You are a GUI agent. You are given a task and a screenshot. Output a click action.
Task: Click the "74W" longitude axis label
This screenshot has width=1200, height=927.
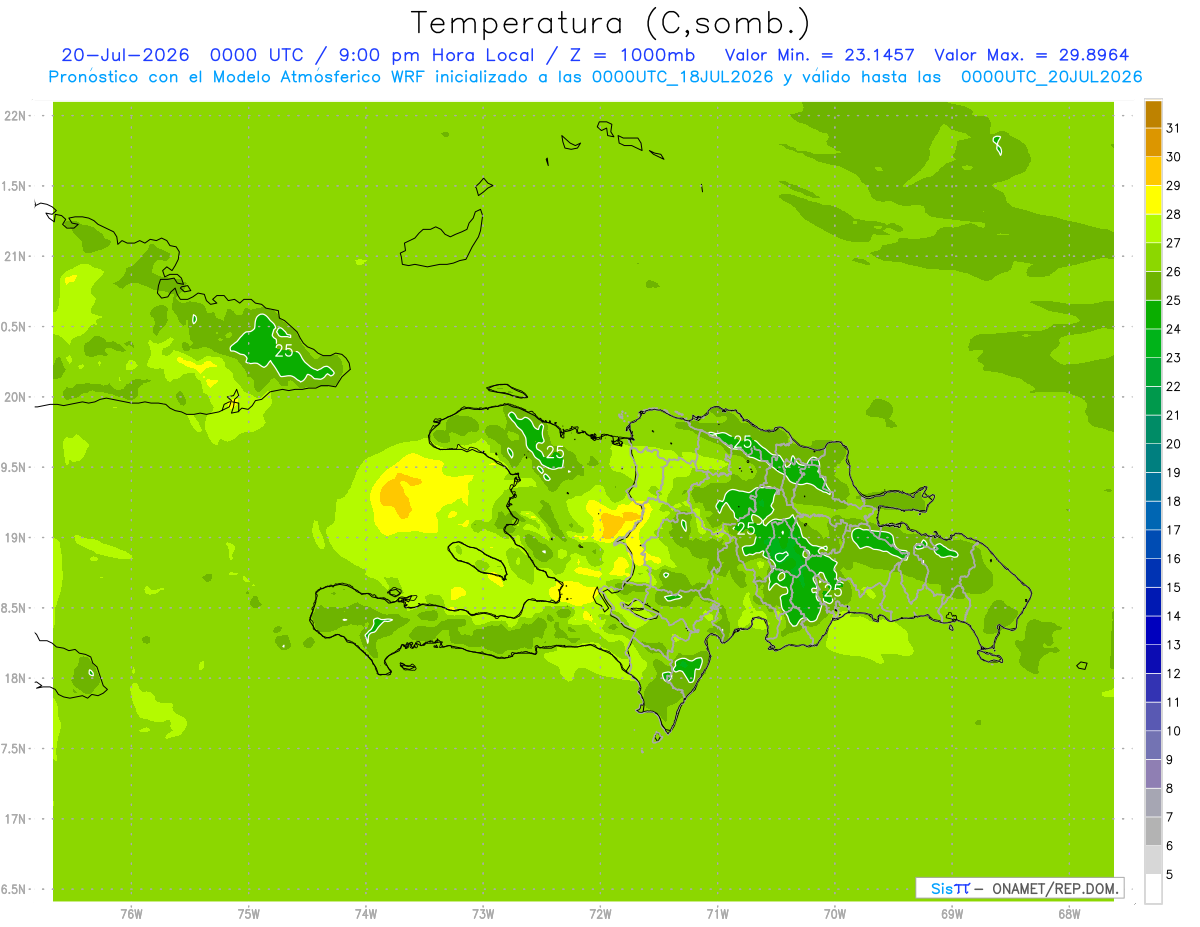366,914
